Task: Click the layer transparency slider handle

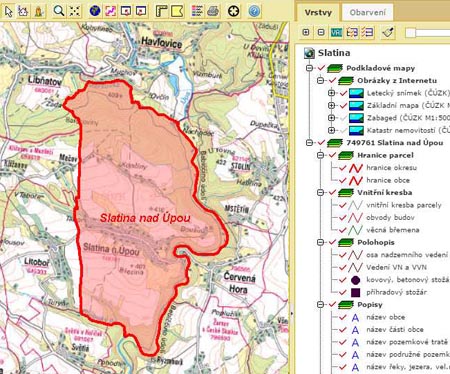Action: [411, 33]
